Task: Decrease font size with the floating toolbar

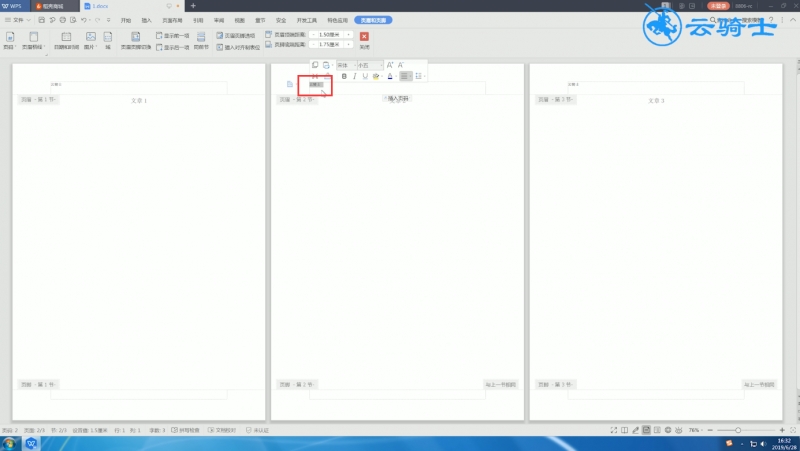Action: (x=401, y=65)
